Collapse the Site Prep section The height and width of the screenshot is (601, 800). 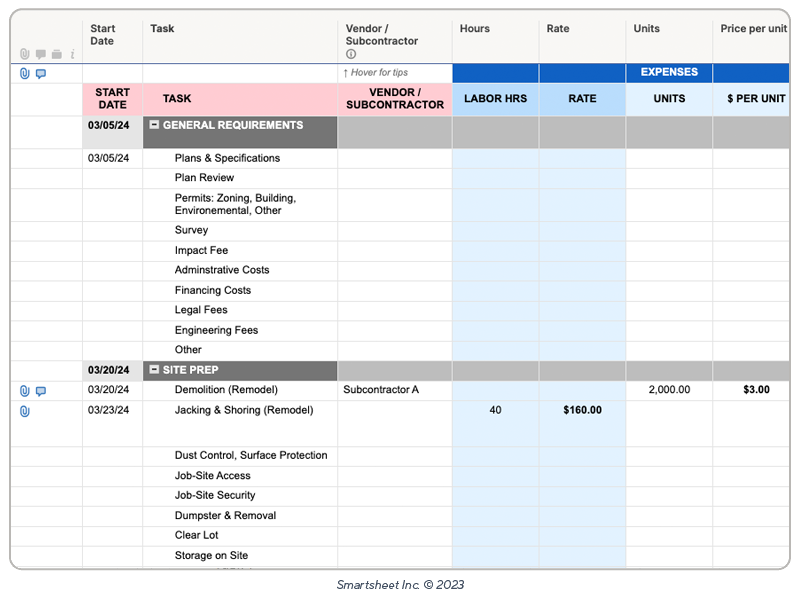(x=154, y=370)
